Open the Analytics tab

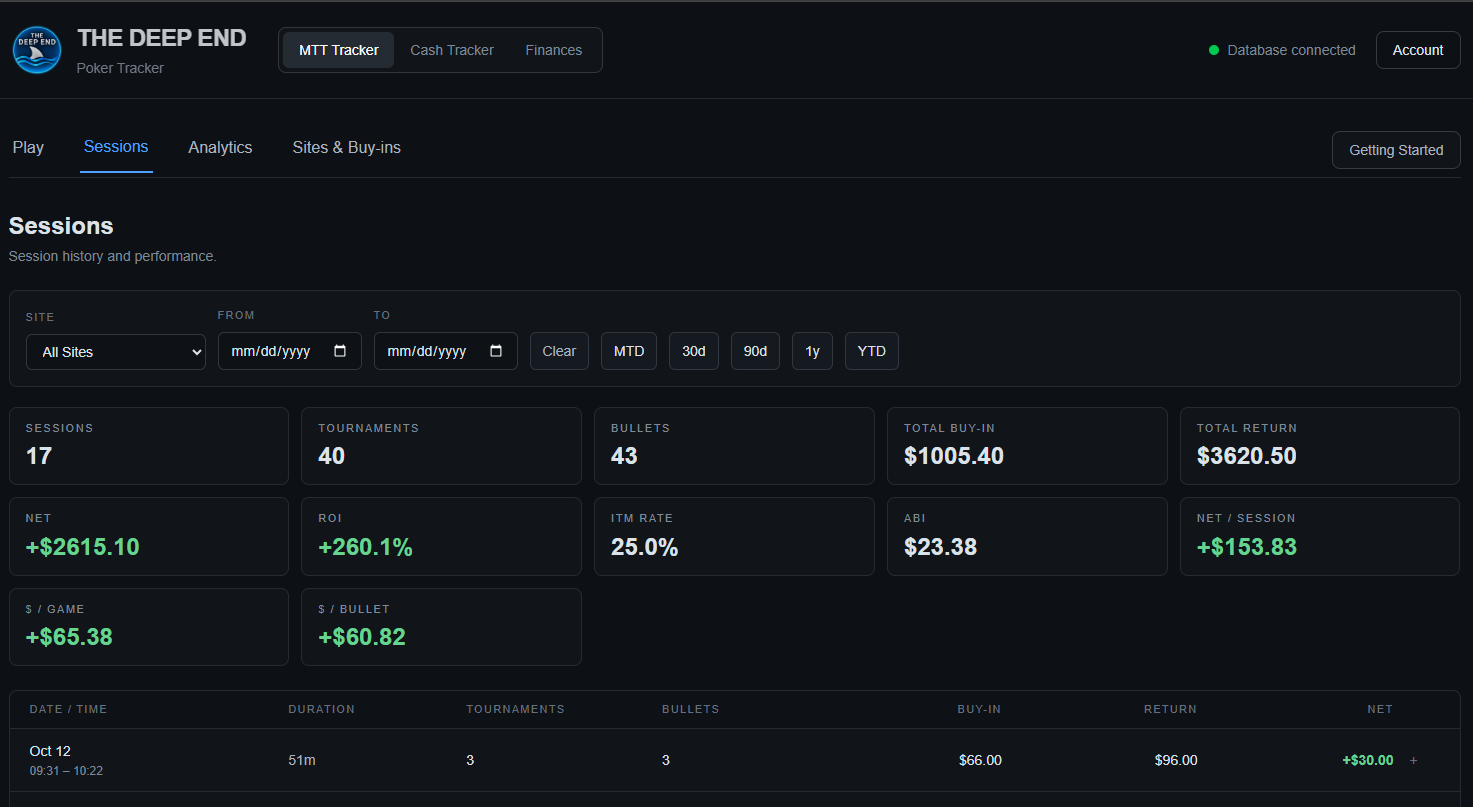[220, 147]
